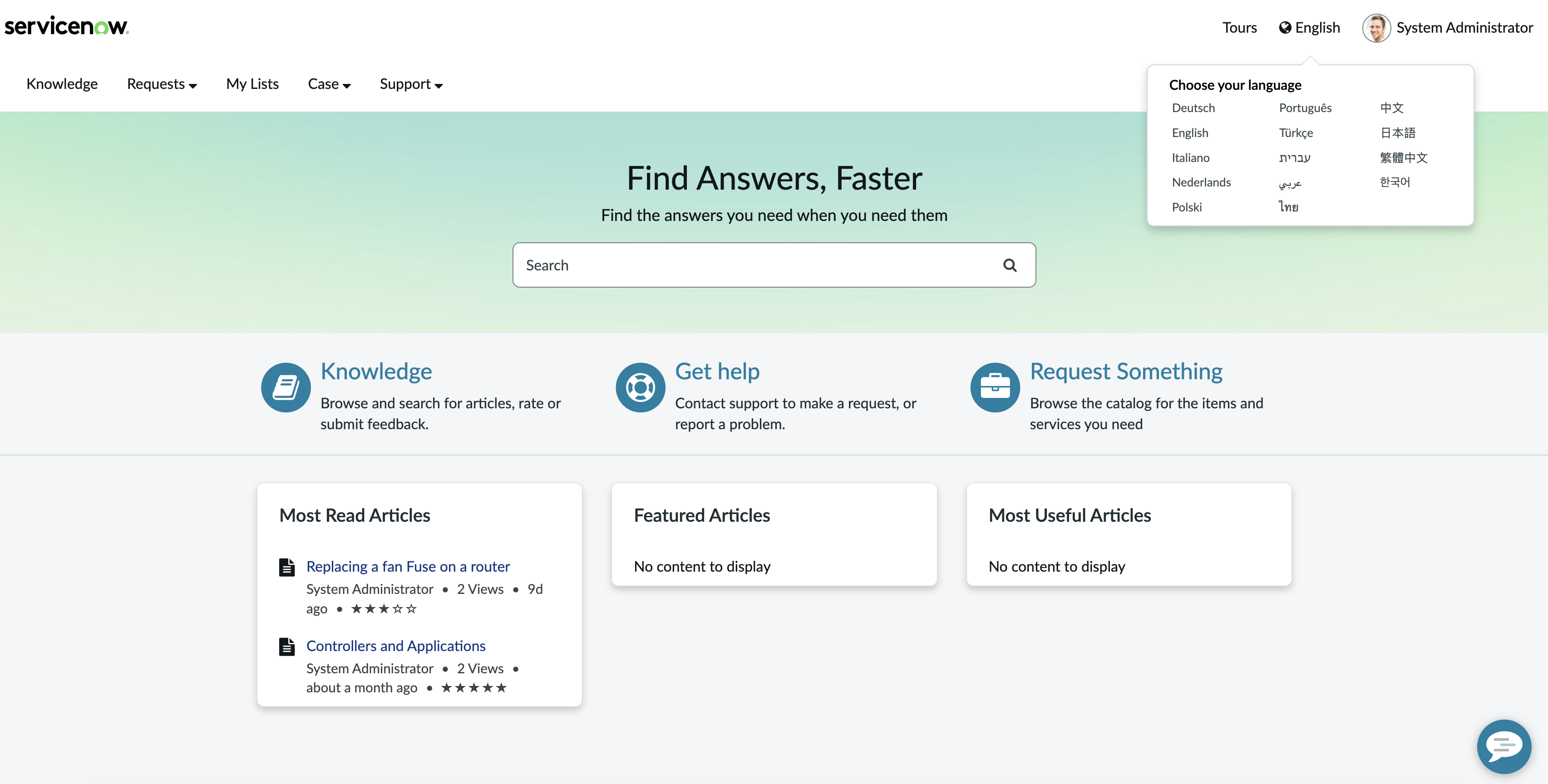1548x784 pixels.
Task: Open Tours in the header
Action: [x=1239, y=28]
